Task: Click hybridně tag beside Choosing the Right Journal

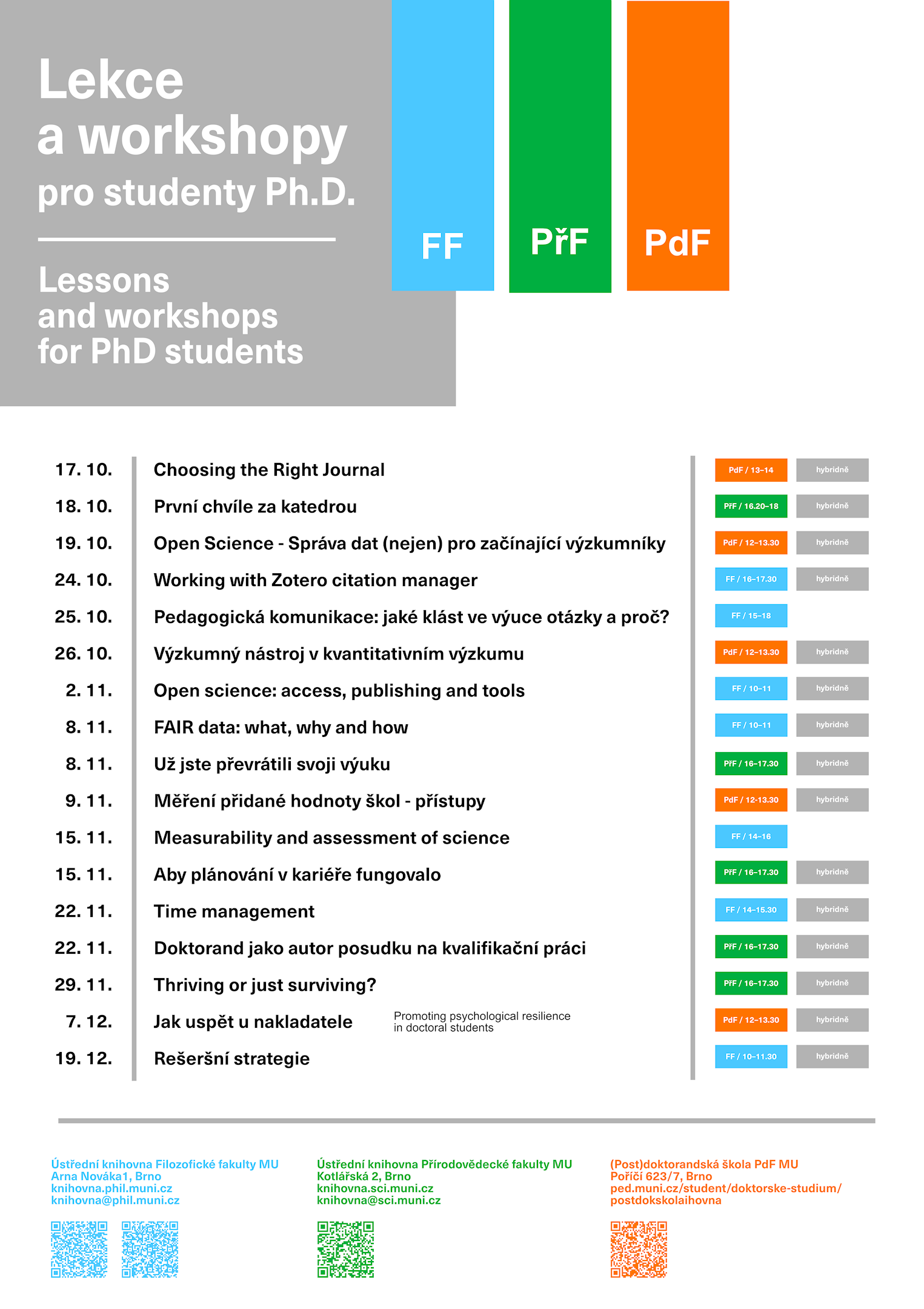Action: 832,470
